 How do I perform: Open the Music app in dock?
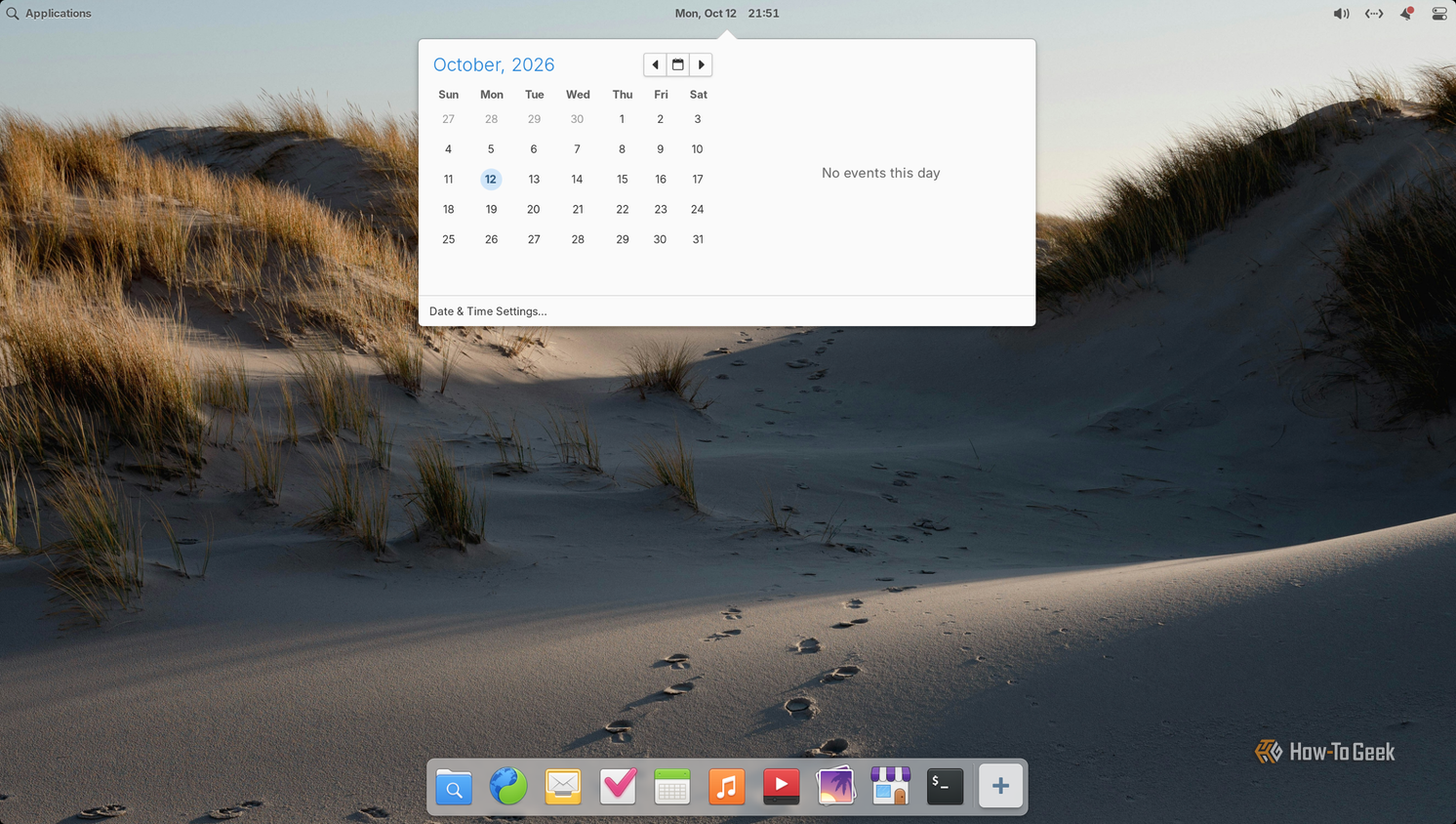[x=727, y=786]
